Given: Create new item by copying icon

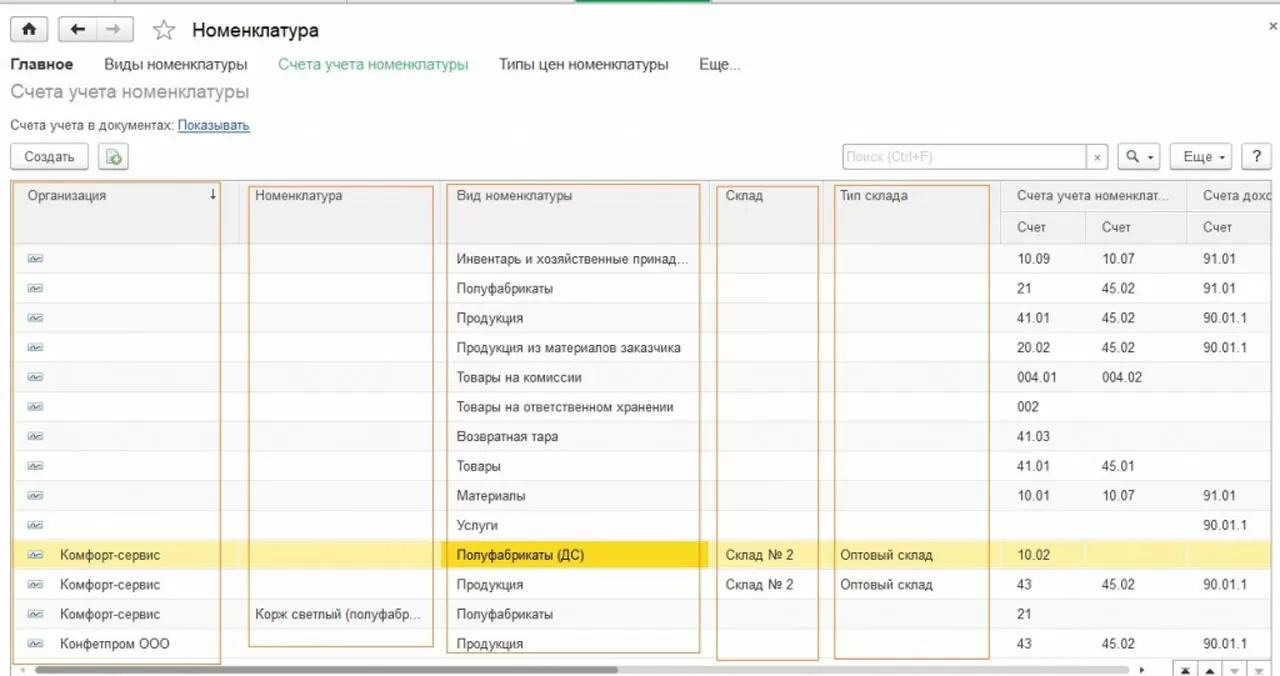Looking at the screenshot, I should pyautogui.click(x=114, y=156).
